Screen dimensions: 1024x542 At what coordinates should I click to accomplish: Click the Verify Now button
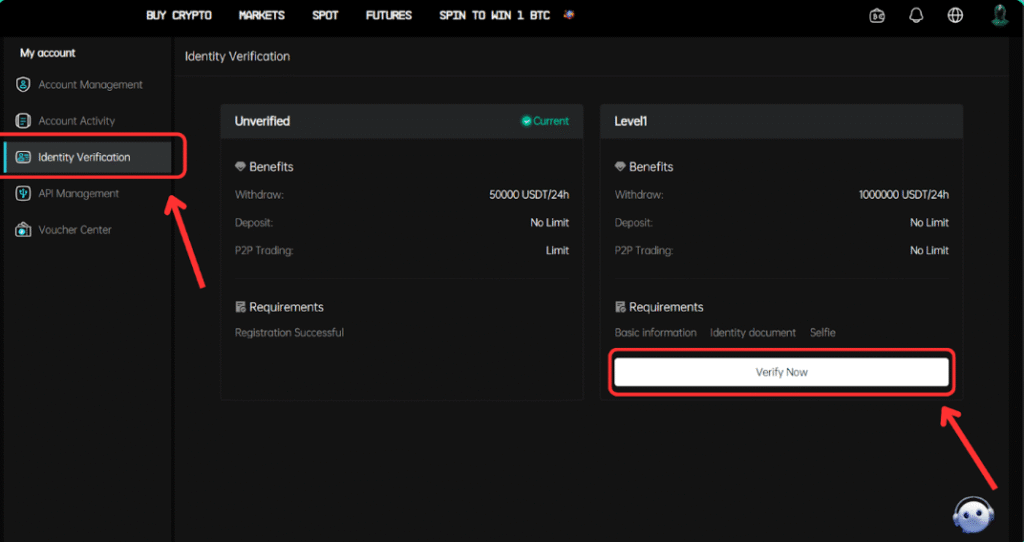pos(781,372)
